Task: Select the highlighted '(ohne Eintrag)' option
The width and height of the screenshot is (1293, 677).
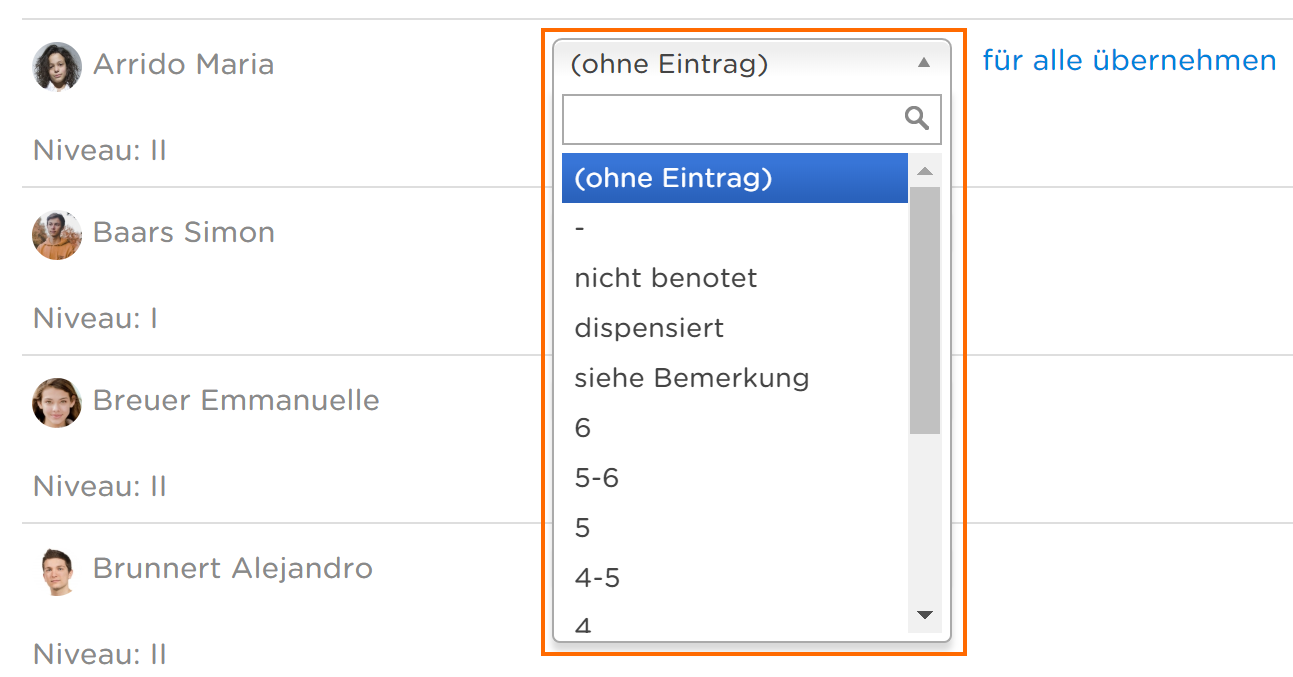Action: pyautogui.click(x=735, y=178)
